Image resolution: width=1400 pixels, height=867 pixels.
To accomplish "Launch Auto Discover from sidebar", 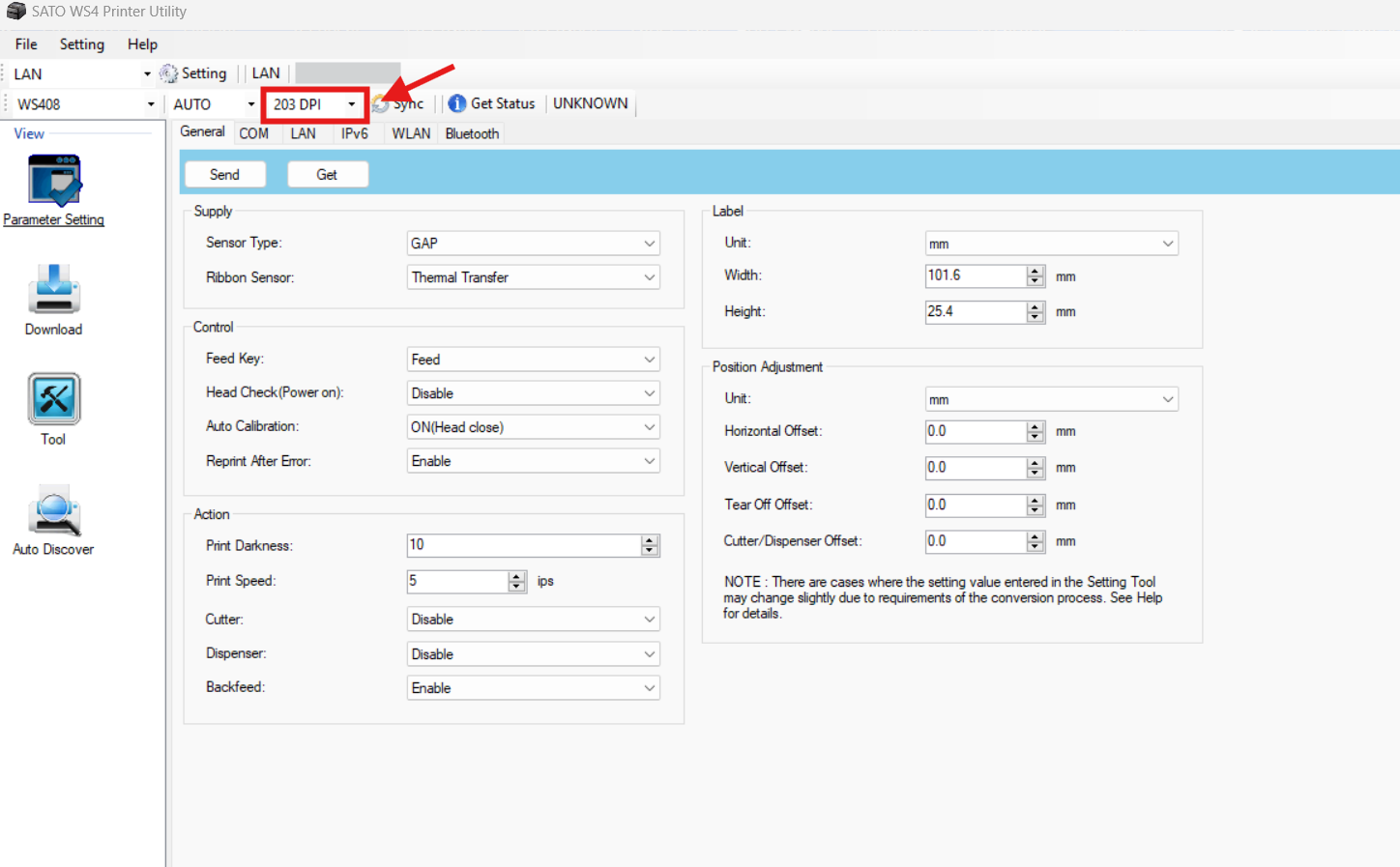I will pyautogui.click(x=54, y=510).
